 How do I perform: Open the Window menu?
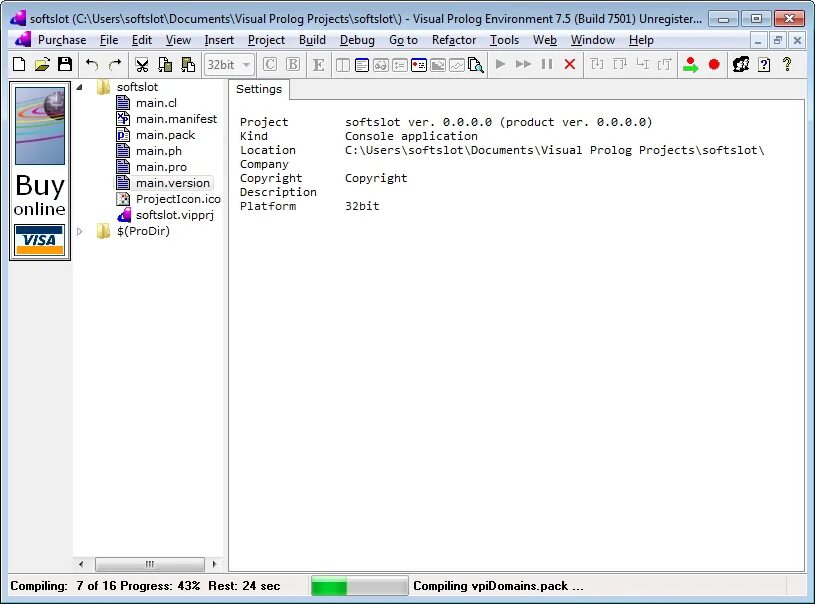pyautogui.click(x=593, y=40)
